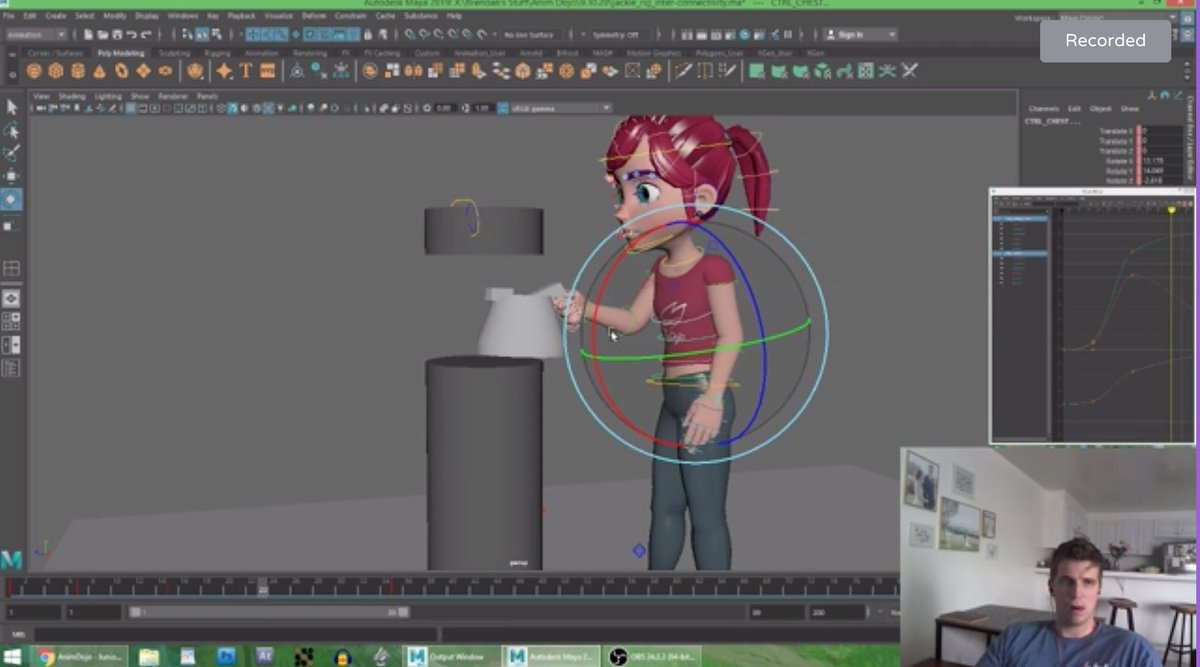Image resolution: width=1200 pixels, height=667 pixels.
Task: Open the Sign In dropdown
Action: pyautogui.click(x=859, y=35)
